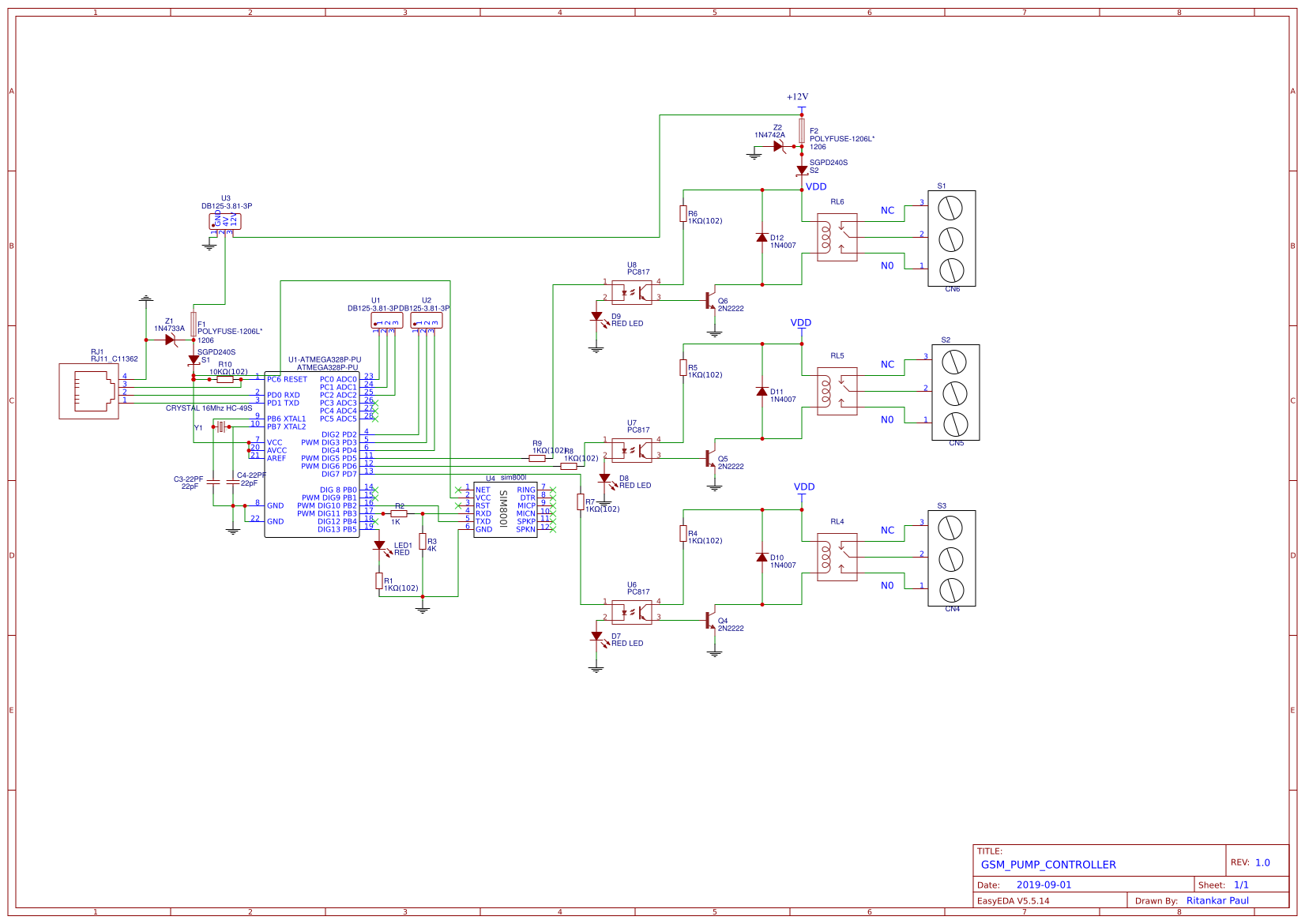Select the PC817 optocoupler U8
Screen dimensions: 1305x924
click(x=632, y=291)
